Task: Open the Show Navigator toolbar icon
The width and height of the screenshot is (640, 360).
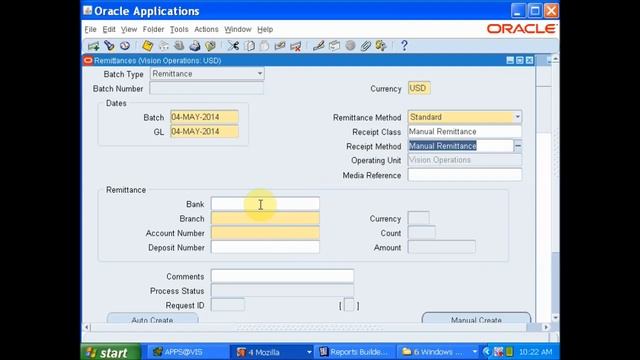Action: pos(124,46)
